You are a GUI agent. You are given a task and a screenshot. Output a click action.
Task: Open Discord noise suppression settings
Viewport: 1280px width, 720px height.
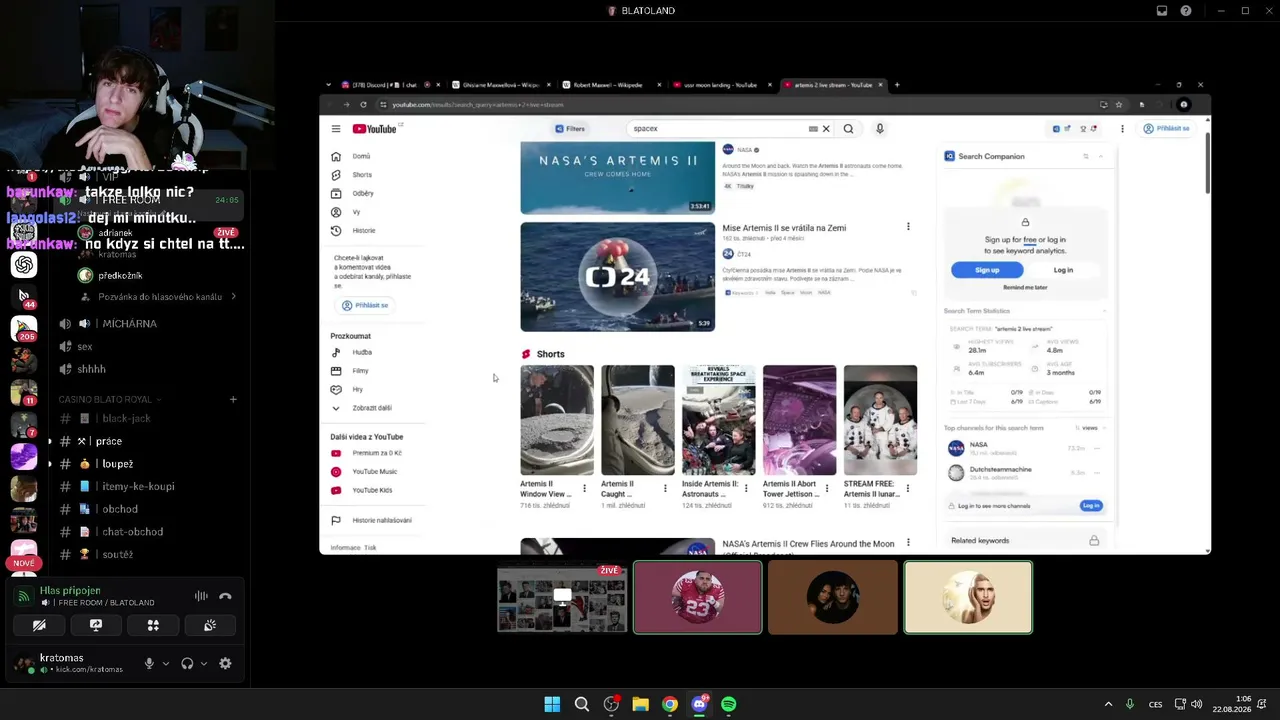(201, 597)
